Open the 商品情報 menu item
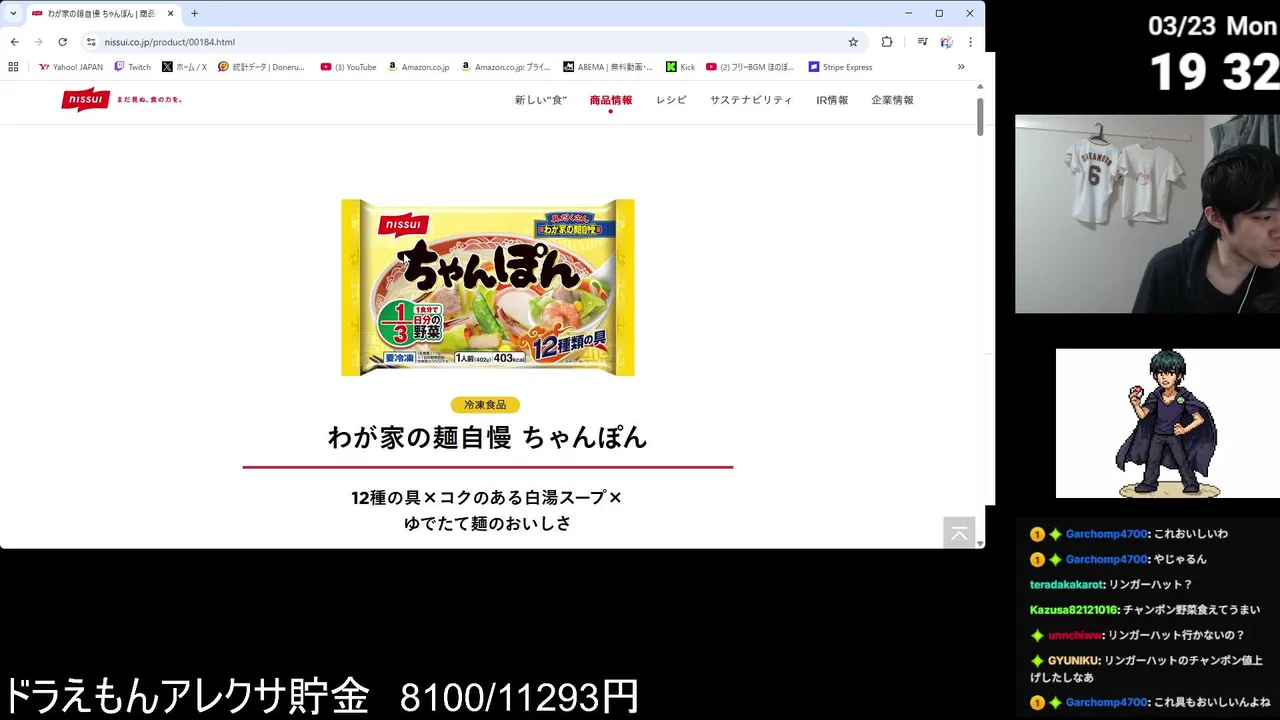The height and width of the screenshot is (720, 1280). point(611,100)
